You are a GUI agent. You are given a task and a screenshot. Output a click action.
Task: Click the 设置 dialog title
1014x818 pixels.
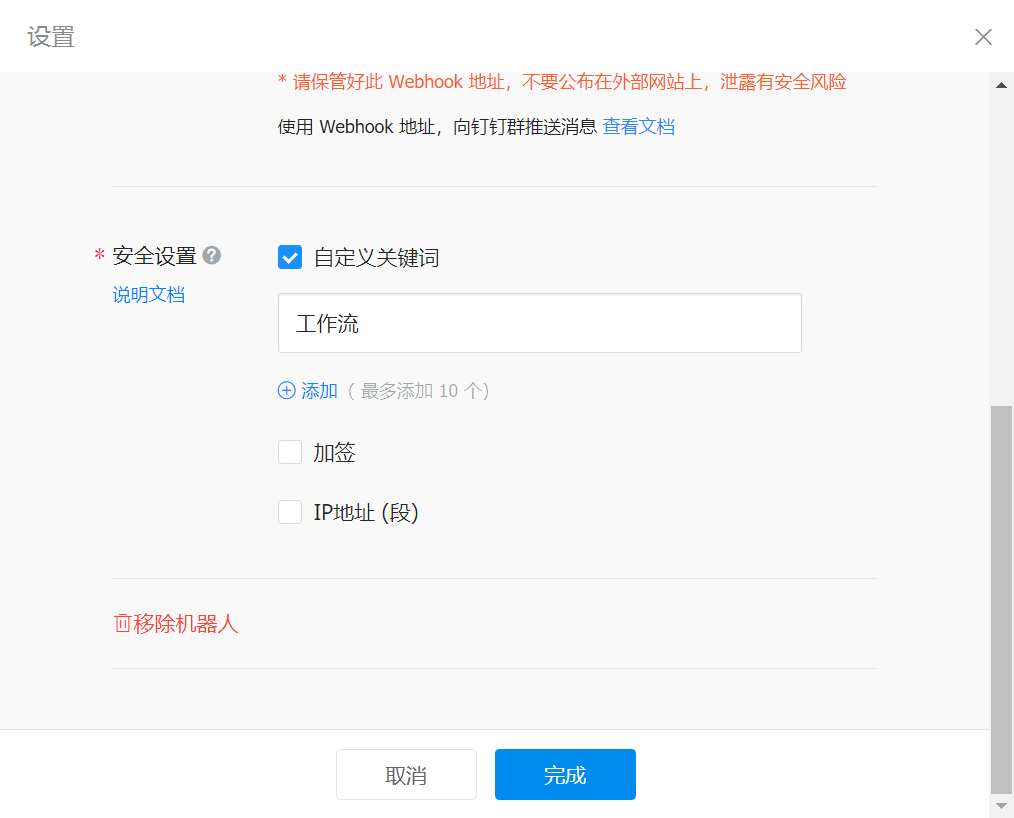tap(51, 37)
